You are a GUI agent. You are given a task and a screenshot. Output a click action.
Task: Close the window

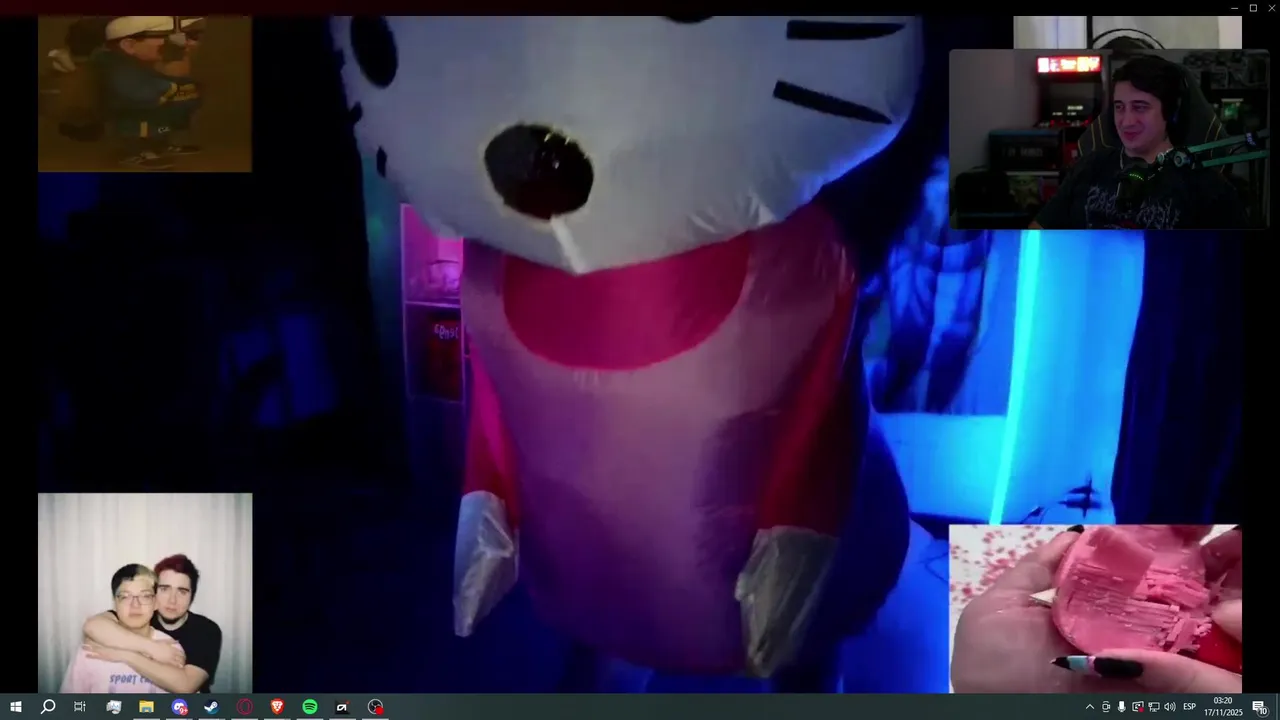[x=1271, y=8]
